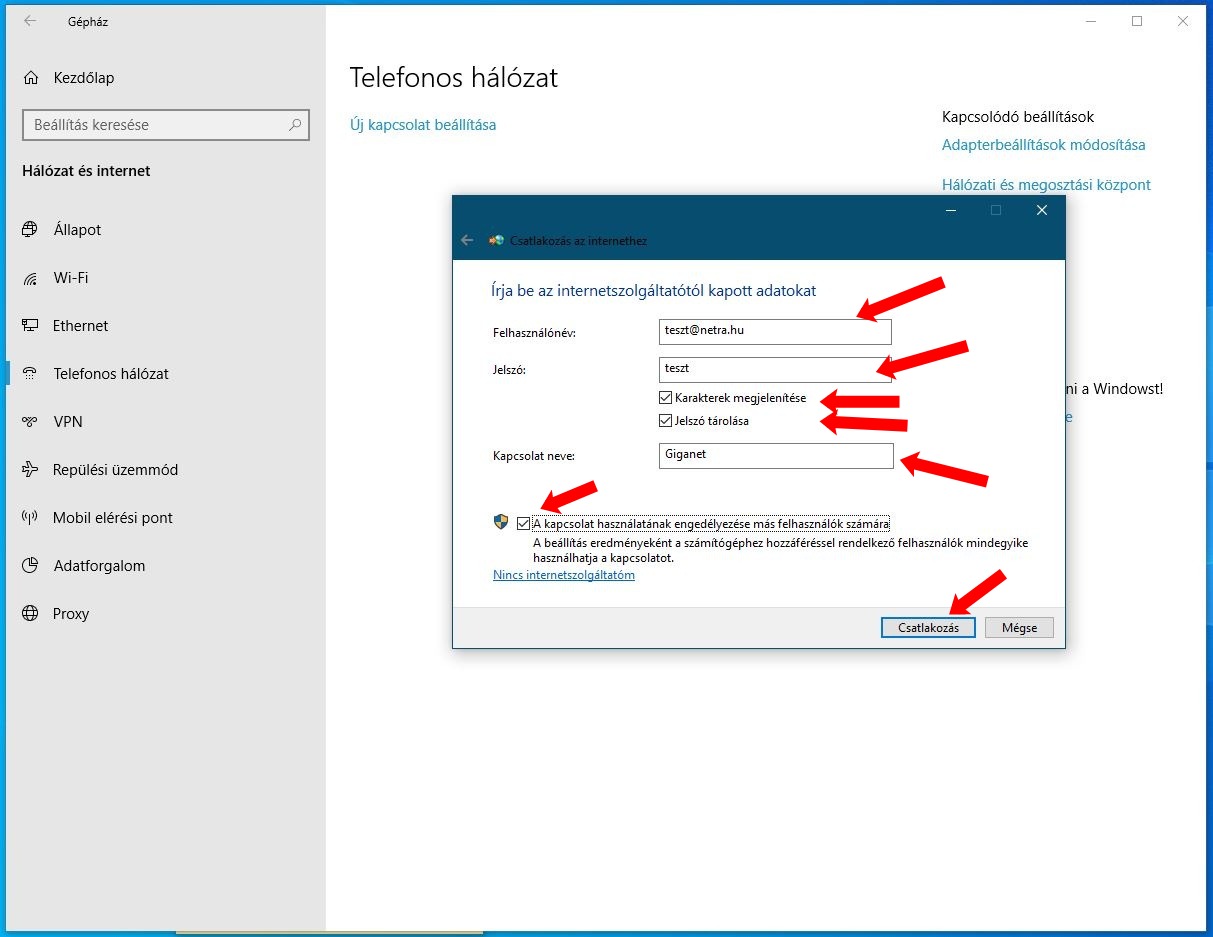Image resolution: width=1213 pixels, height=937 pixels.
Task: Click the Felhasználónév input field
Action: tap(775, 332)
